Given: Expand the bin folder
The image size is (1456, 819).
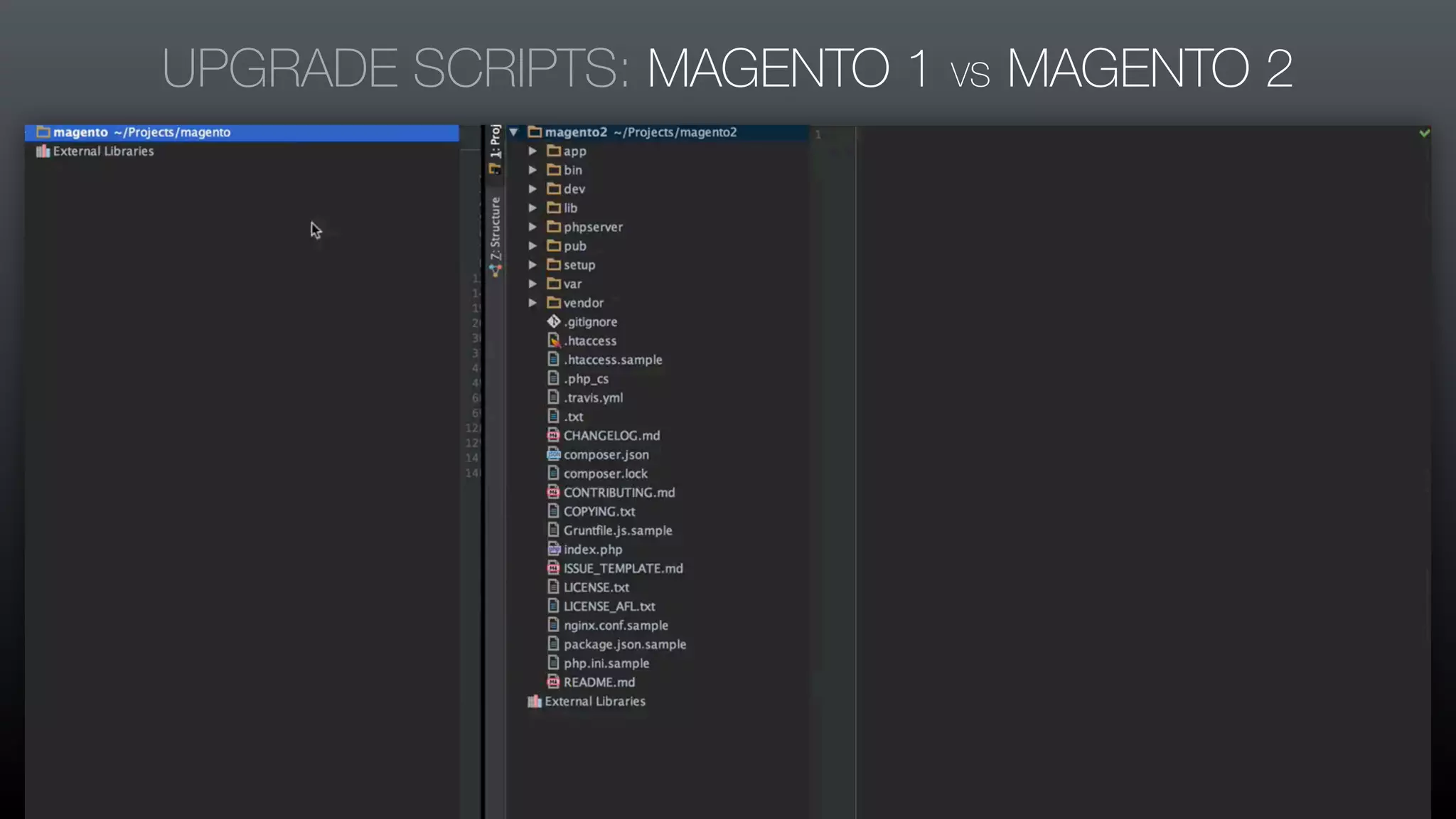Looking at the screenshot, I should click(x=532, y=170).
